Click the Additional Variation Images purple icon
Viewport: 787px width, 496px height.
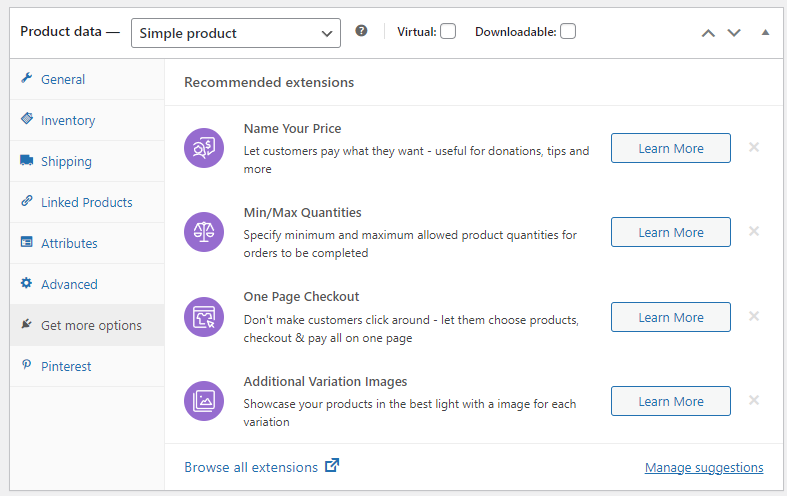[x=204, y=401]
